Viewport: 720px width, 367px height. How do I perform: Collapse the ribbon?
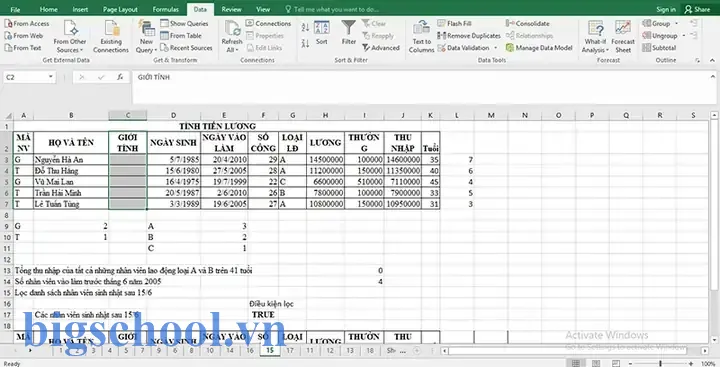point(712,60)
